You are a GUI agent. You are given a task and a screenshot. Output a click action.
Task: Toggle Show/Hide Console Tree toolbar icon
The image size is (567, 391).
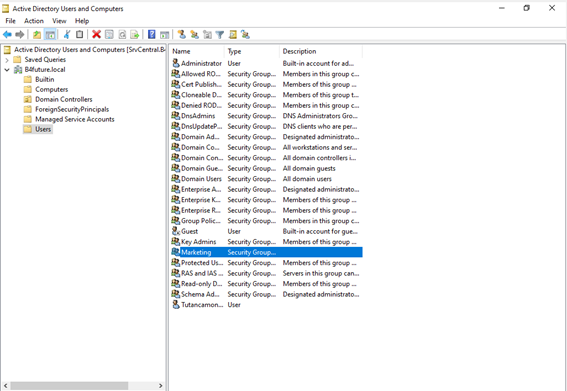click(50, 35)
